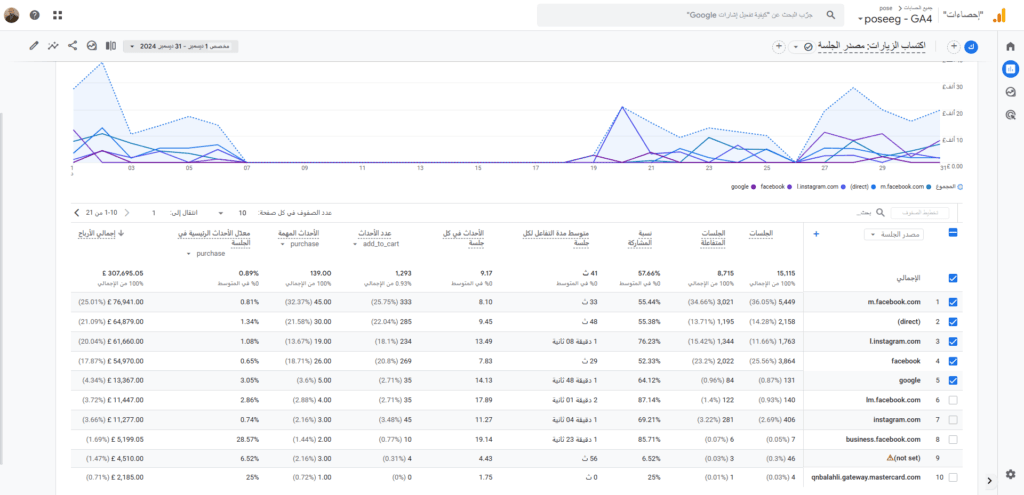Go to previous page of table rows
This screenshot has width=1024, height=495.
click(x=127, y=213)
